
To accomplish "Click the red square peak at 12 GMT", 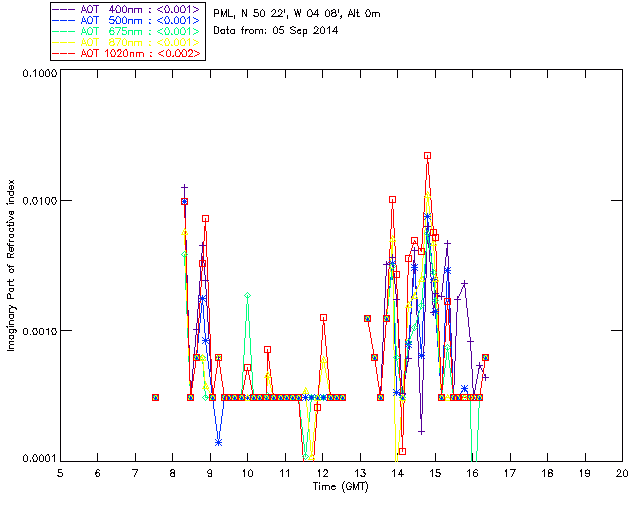I will [324, 318].
